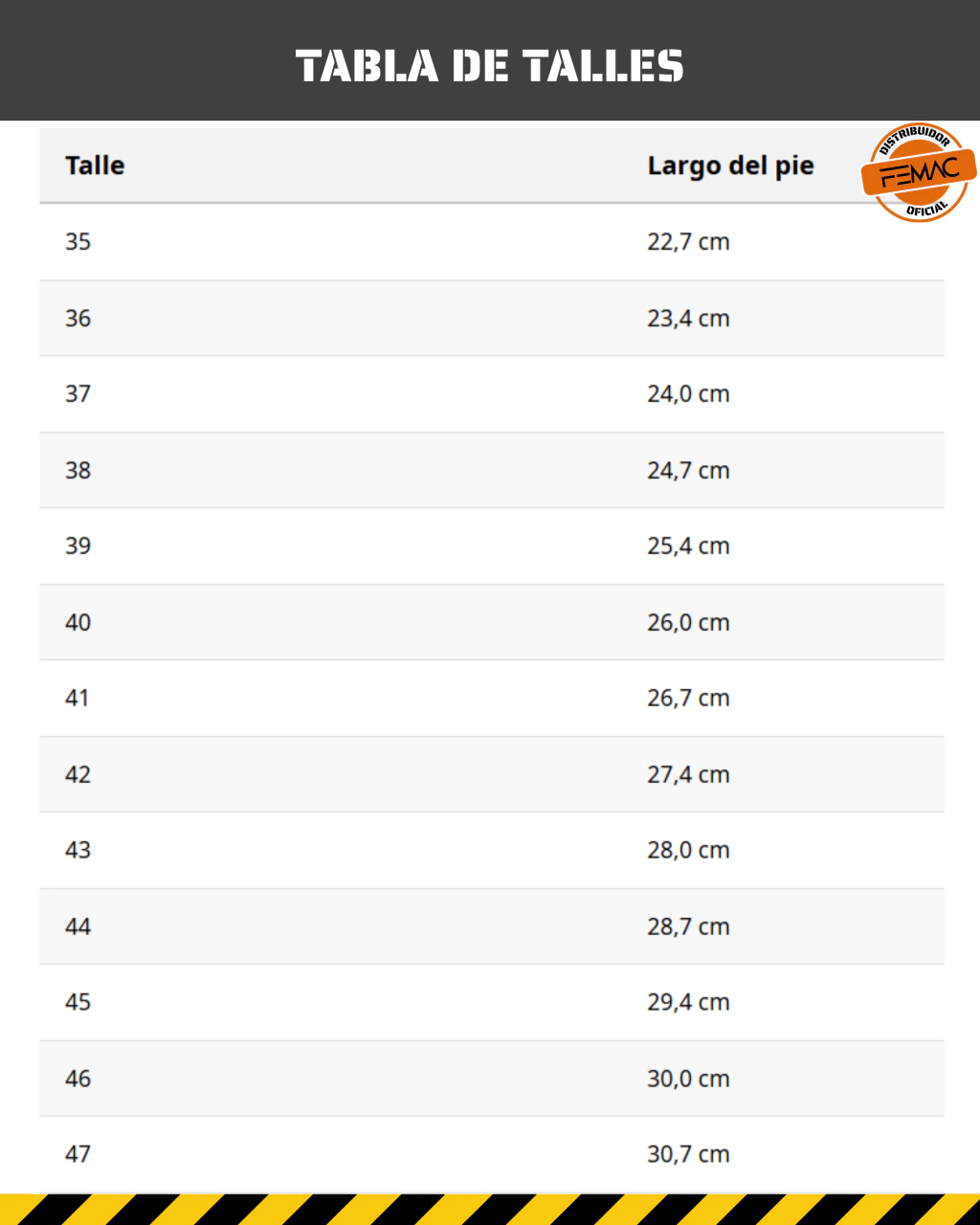Viewport: 980px width, 1225px height.
Task: Click the 24,0 cm measurement
Action: 688,394
